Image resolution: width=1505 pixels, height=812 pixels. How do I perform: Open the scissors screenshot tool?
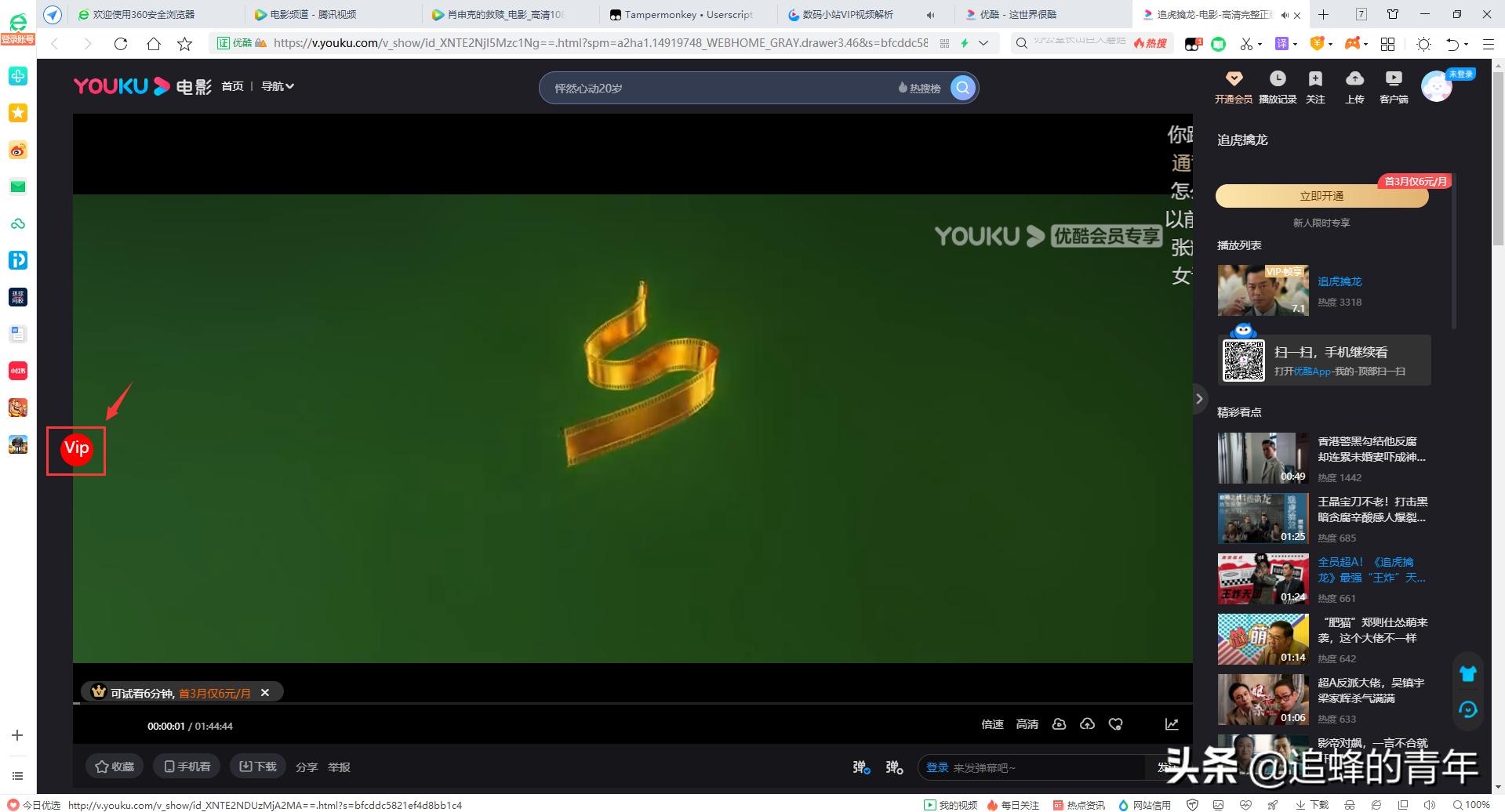[x=1246, y=44]
